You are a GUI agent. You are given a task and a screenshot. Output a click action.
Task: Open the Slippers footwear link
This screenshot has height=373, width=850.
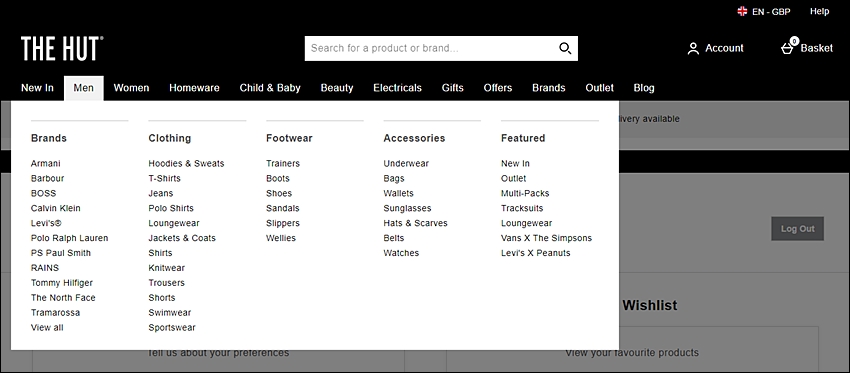coord(282,223)
